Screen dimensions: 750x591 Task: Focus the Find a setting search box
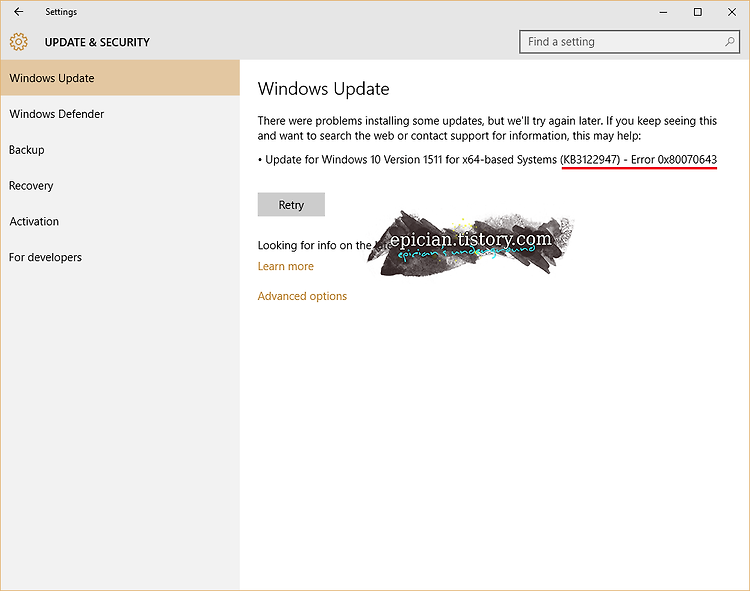629,42
